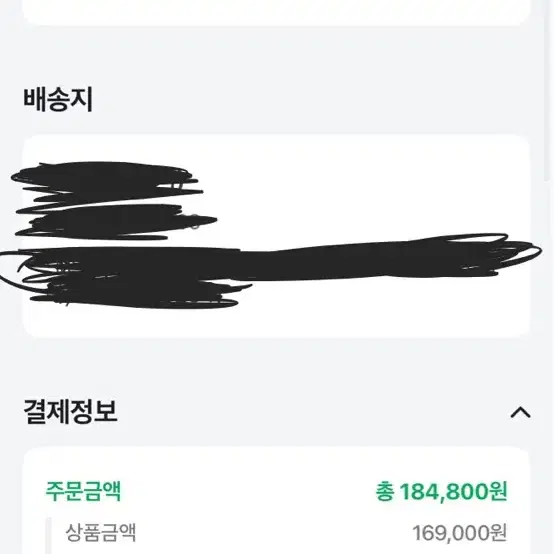Click the gray bar beside 상품금액
The image size is (554, 554).
49,535
